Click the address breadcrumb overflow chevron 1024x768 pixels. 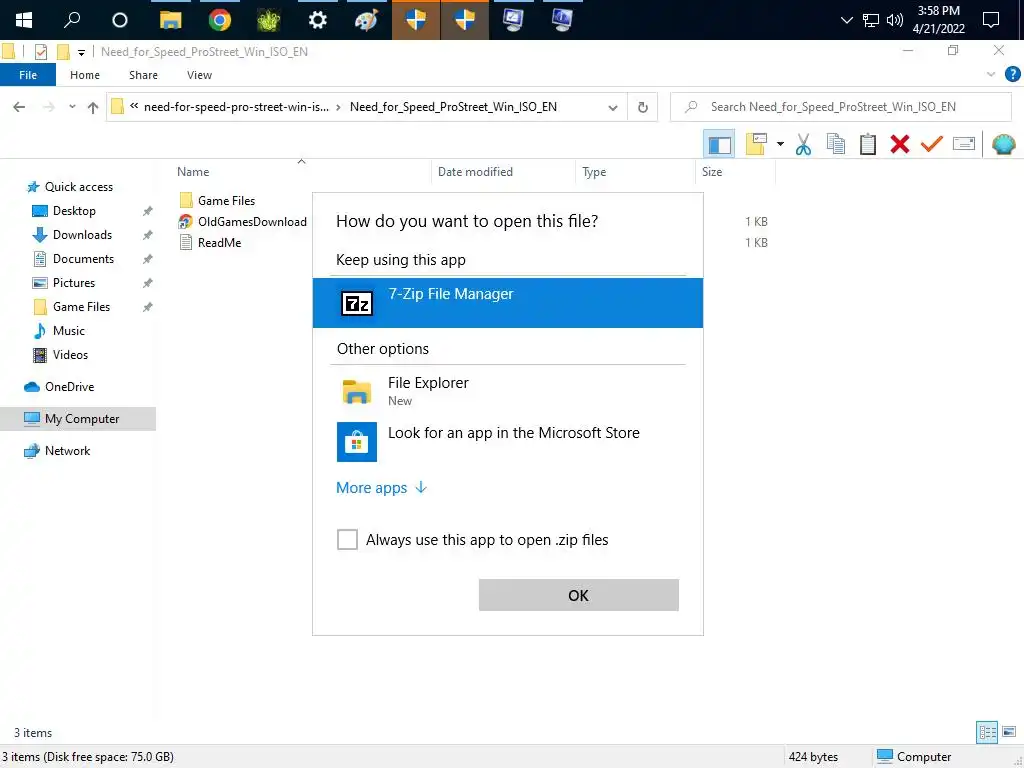[134, 106]
